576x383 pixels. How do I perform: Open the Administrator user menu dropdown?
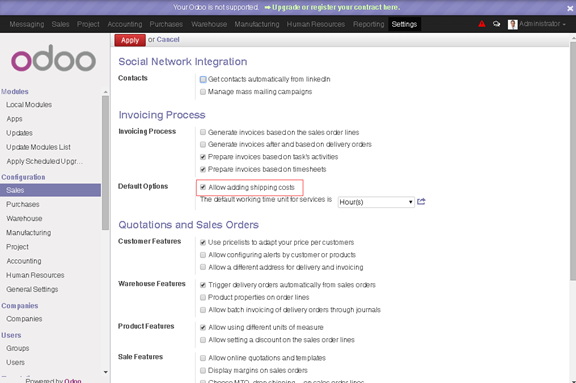point(542,24)
